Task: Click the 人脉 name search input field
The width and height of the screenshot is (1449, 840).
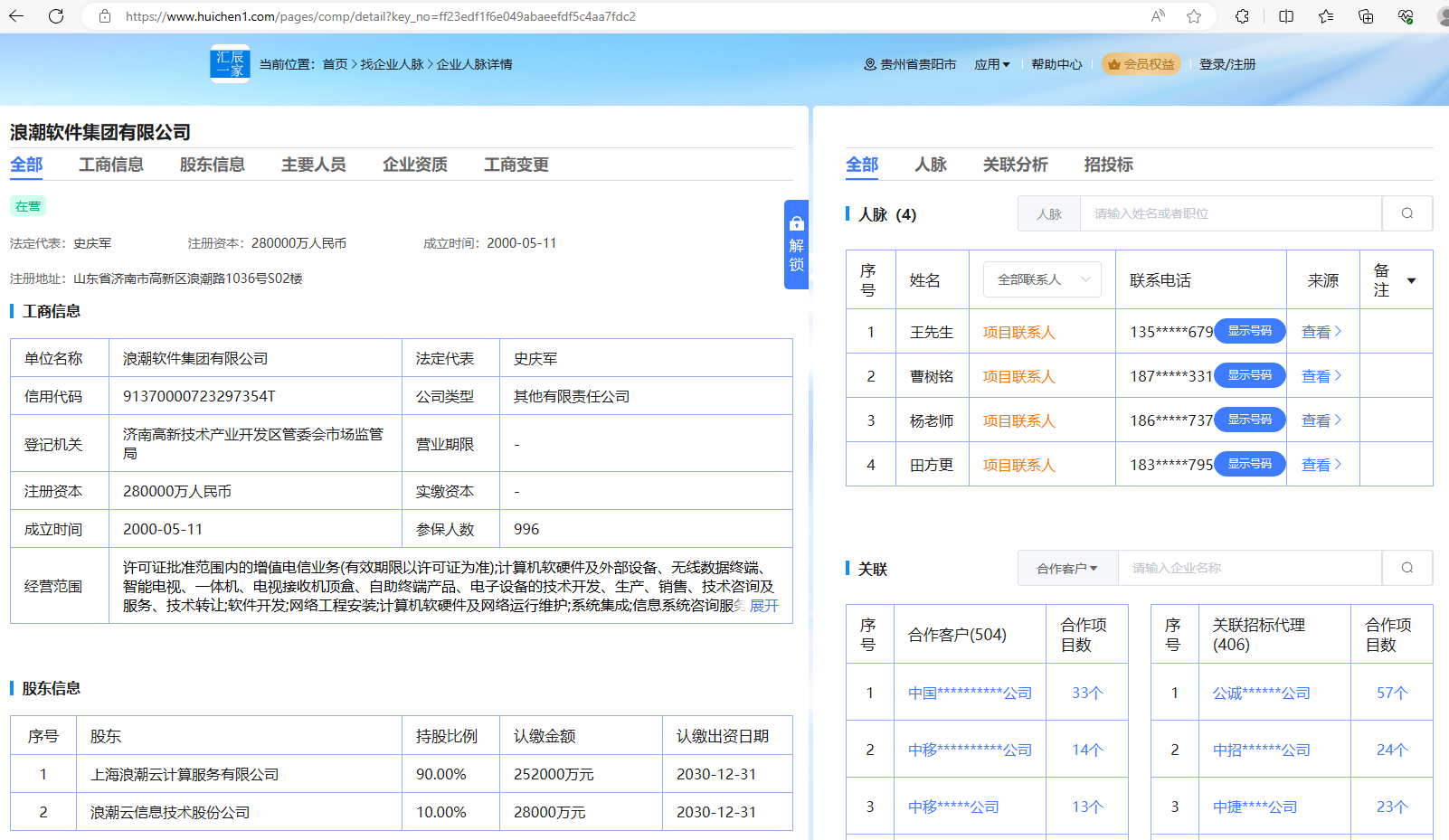Action: click(1231, 213)
